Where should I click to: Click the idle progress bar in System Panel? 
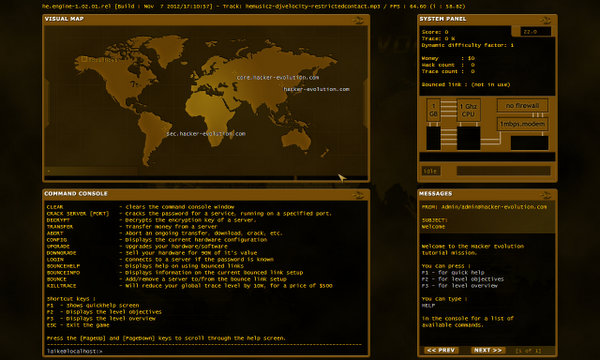click(504, 171)
